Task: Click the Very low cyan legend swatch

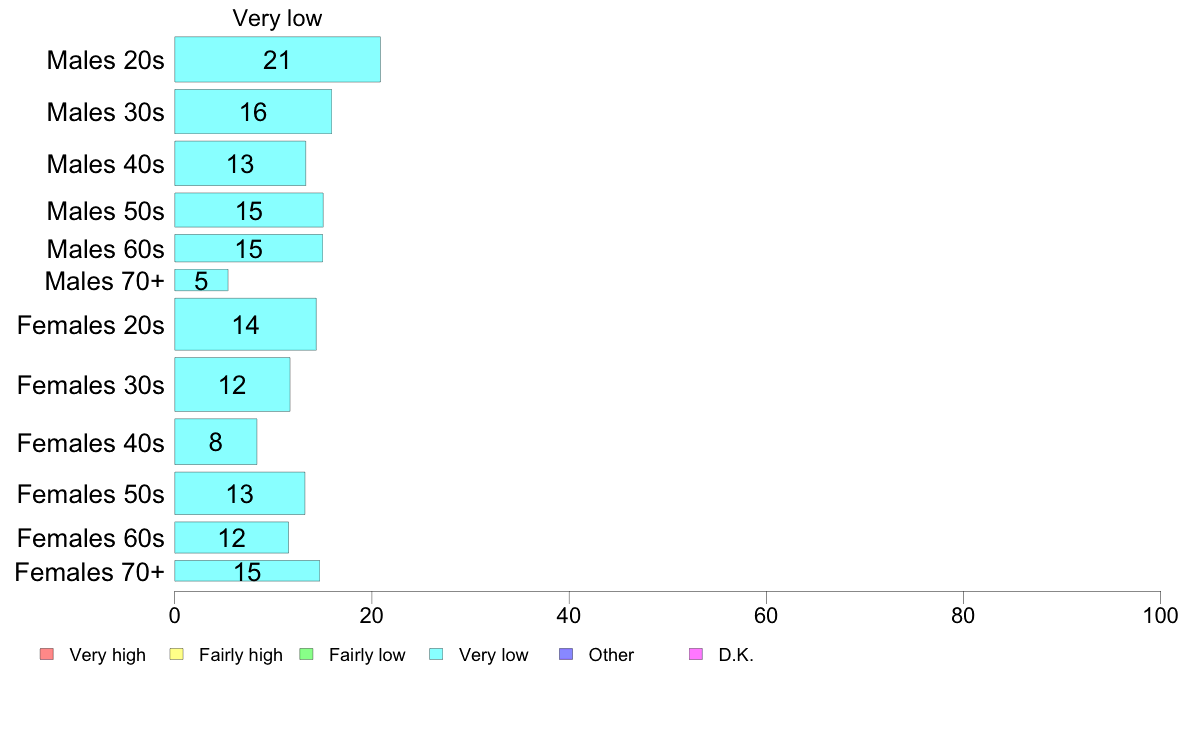Action: [436, 654]
